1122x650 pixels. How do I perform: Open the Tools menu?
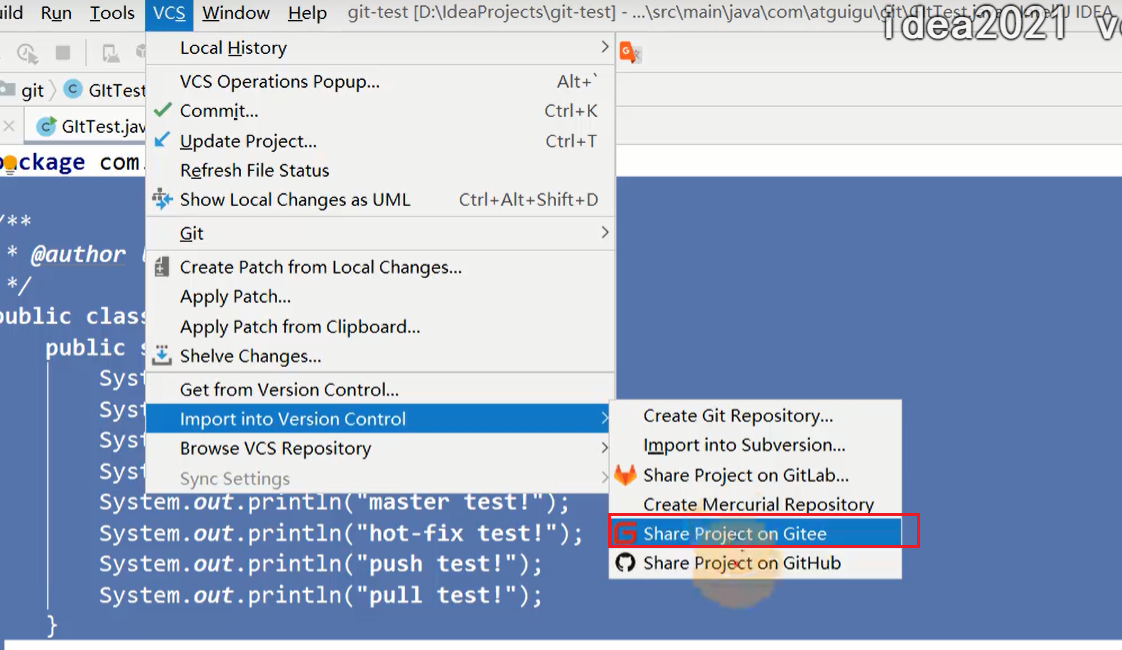(x=112, y=13)
